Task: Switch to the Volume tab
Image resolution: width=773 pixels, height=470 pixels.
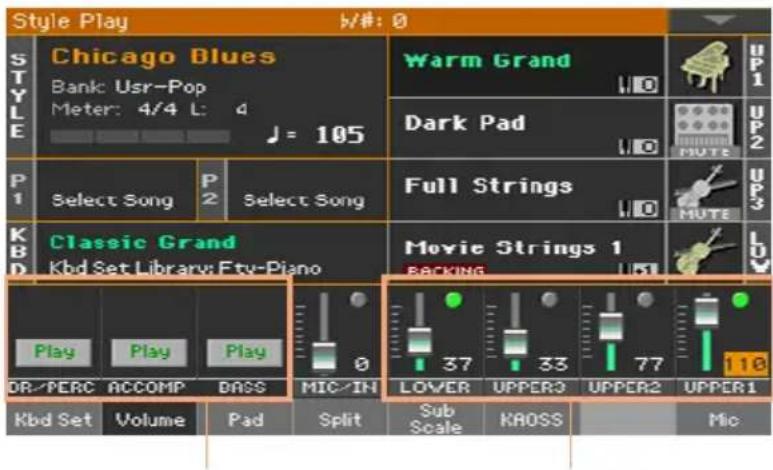Action: click(x=150, y=420)
